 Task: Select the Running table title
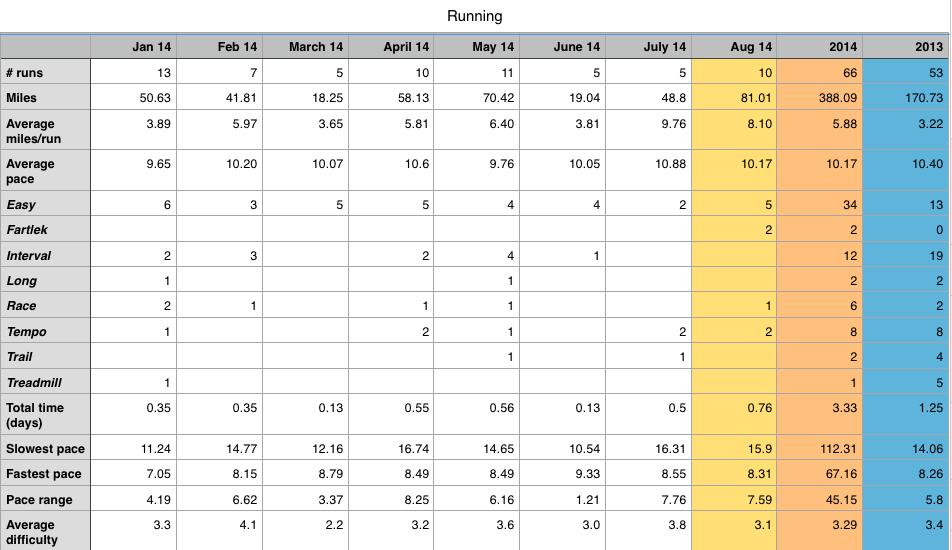click(x=474, y=16)
